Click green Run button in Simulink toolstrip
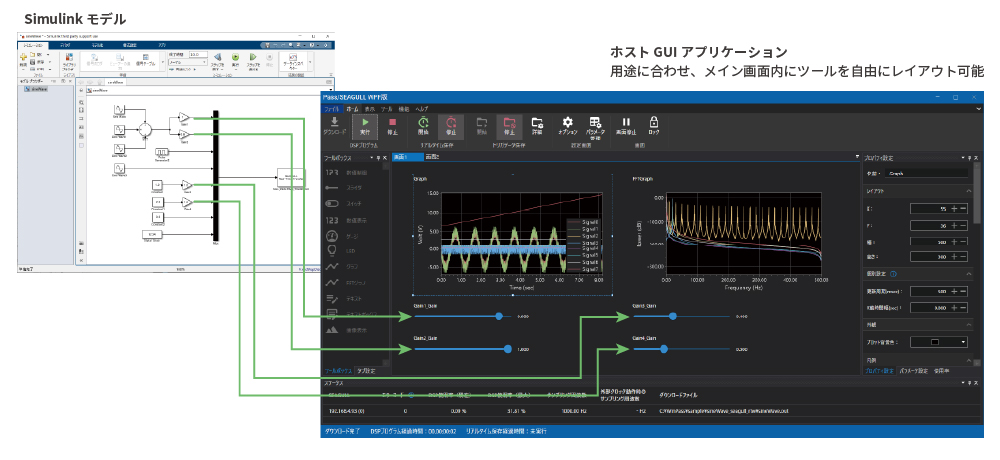1000x460 pixels. [x=235, y=57]
